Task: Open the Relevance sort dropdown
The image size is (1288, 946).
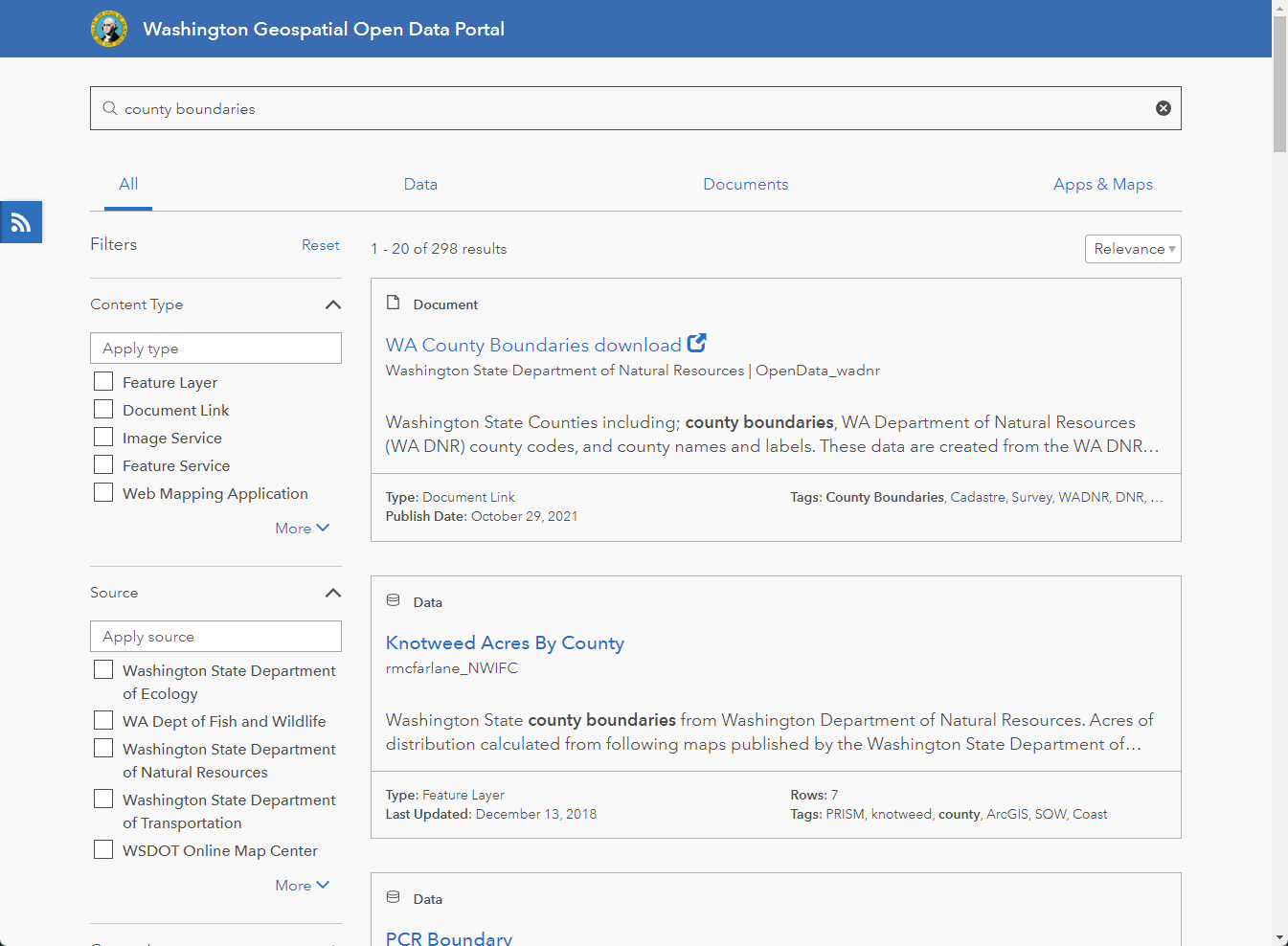Action: coord(1133,249)
